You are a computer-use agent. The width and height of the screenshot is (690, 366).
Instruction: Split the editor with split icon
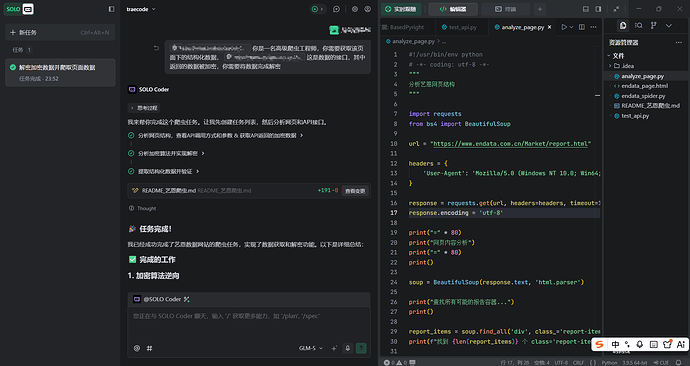[582, 27]
